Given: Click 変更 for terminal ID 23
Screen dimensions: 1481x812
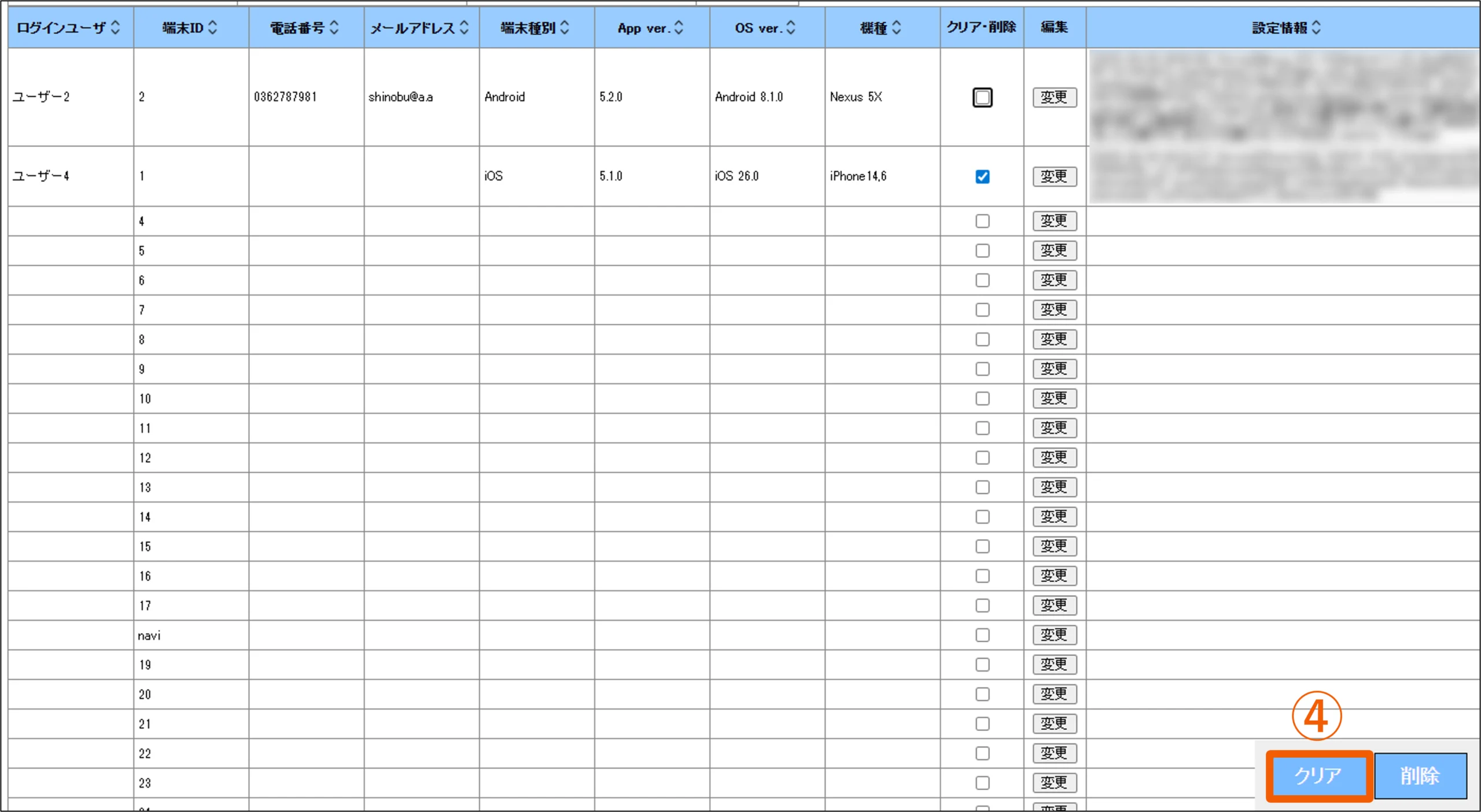Looking at the screenshot, I should click(1054, 783).
